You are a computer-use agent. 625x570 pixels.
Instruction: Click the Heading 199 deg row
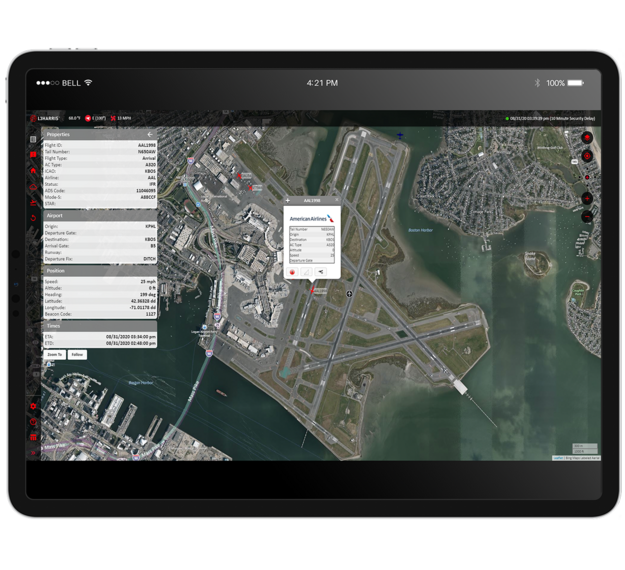tap(100, 294)
